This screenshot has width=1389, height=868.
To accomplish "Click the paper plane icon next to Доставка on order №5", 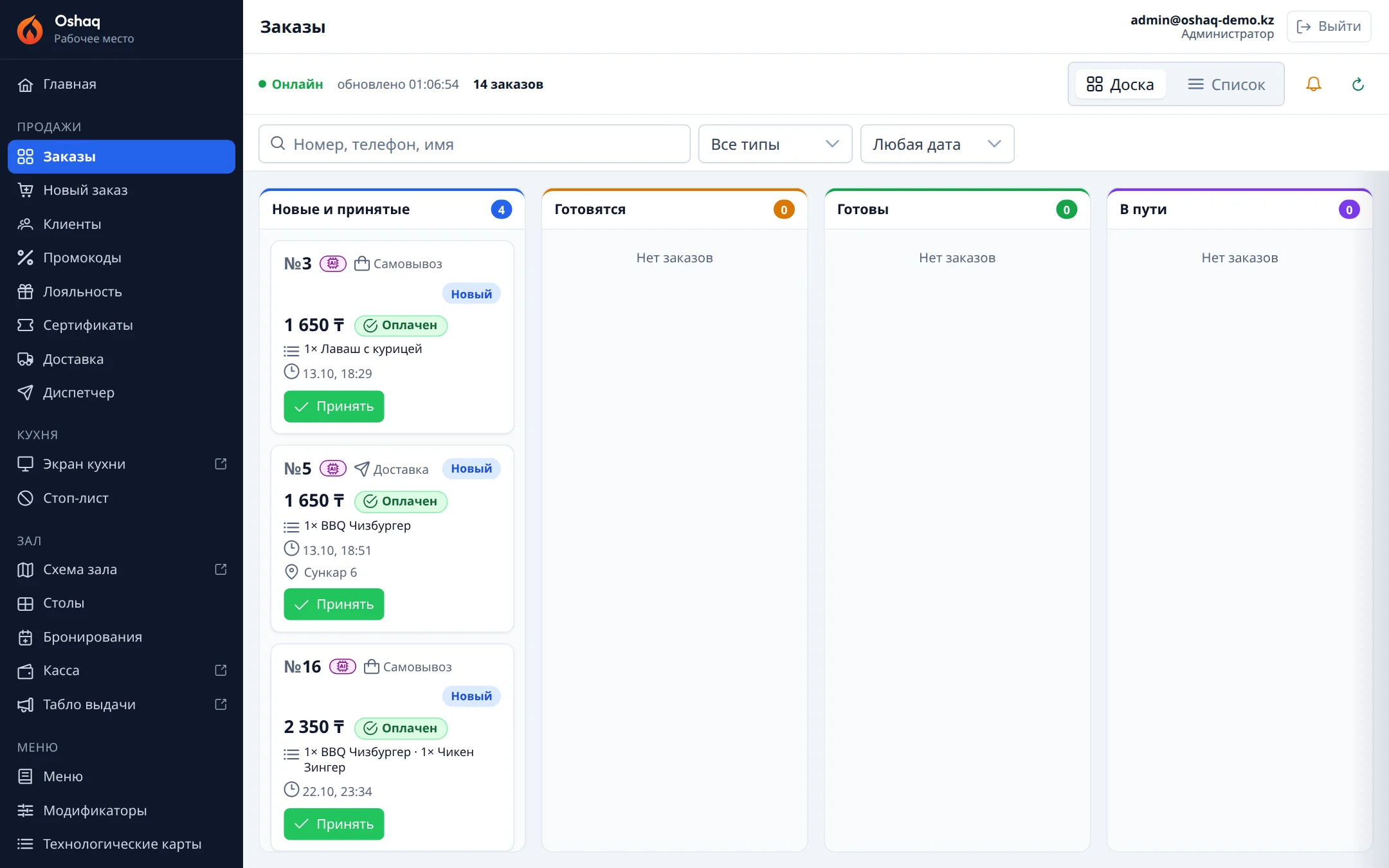I will [362, 469].
